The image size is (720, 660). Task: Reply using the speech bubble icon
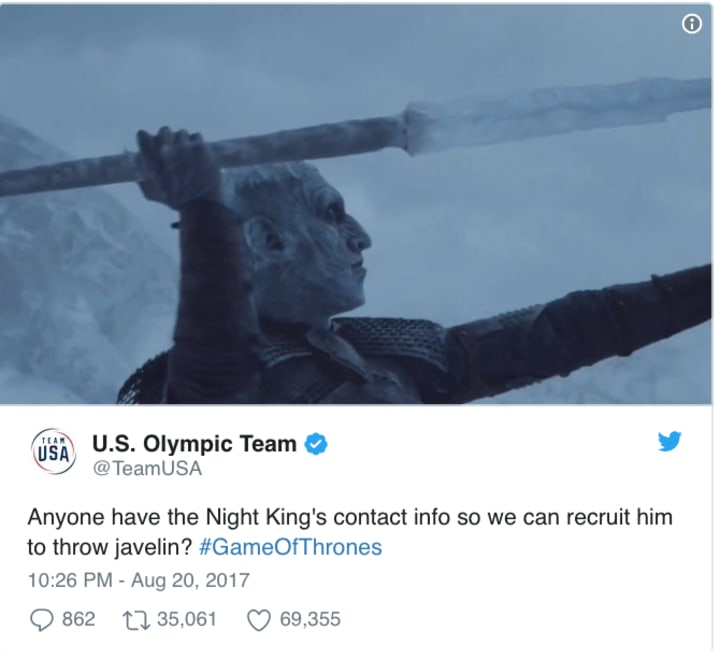point(41,620)
